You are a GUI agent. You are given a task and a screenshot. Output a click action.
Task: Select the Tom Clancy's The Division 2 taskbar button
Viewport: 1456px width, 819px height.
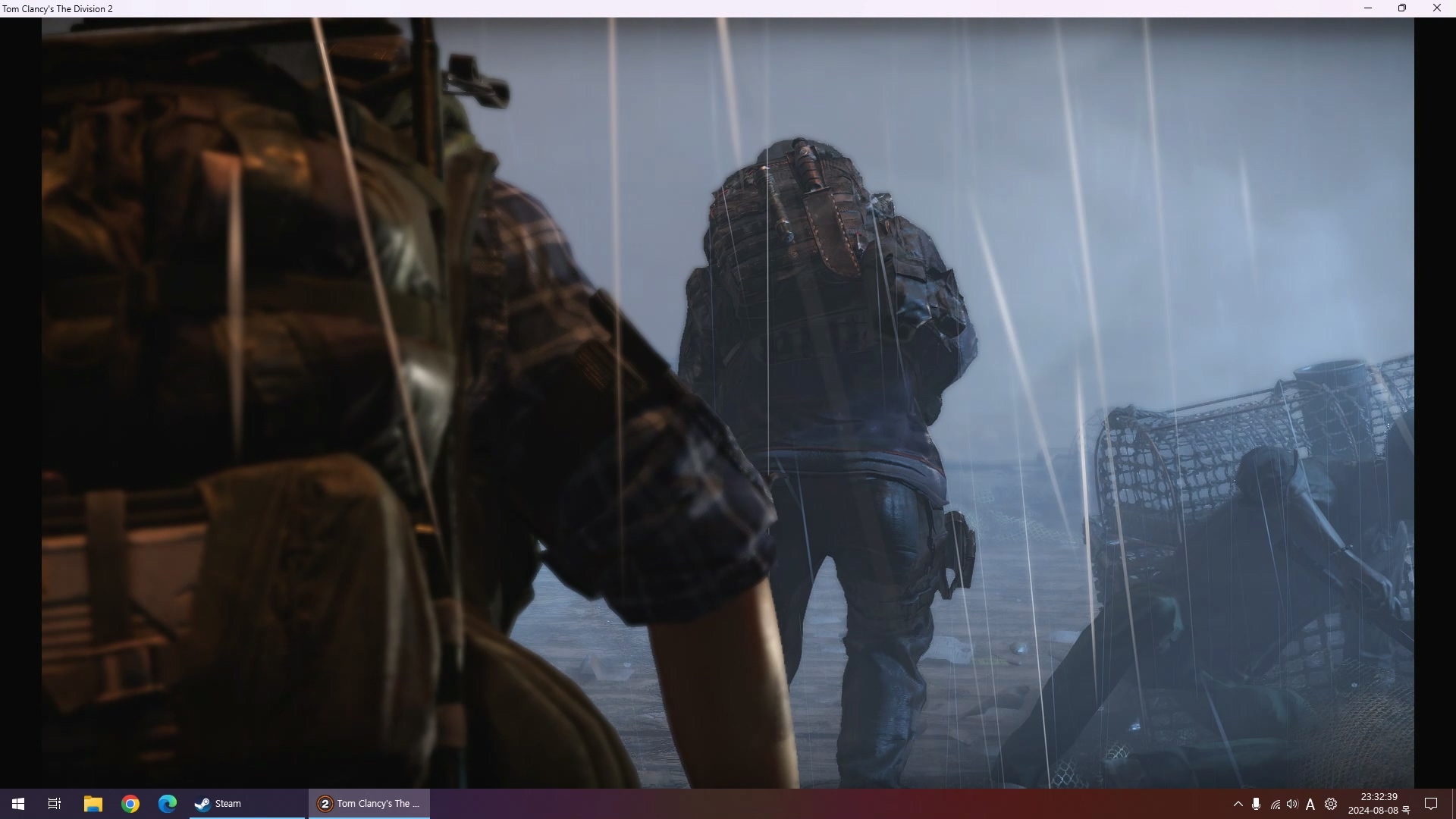(369, 804)
